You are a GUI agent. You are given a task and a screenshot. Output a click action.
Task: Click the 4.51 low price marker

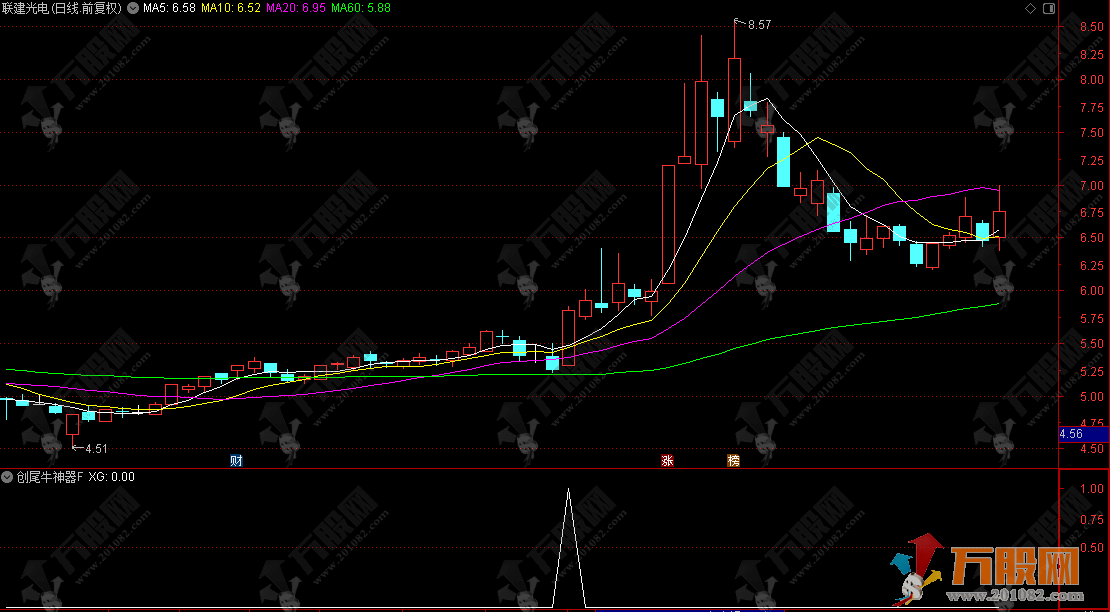[96, 448]
